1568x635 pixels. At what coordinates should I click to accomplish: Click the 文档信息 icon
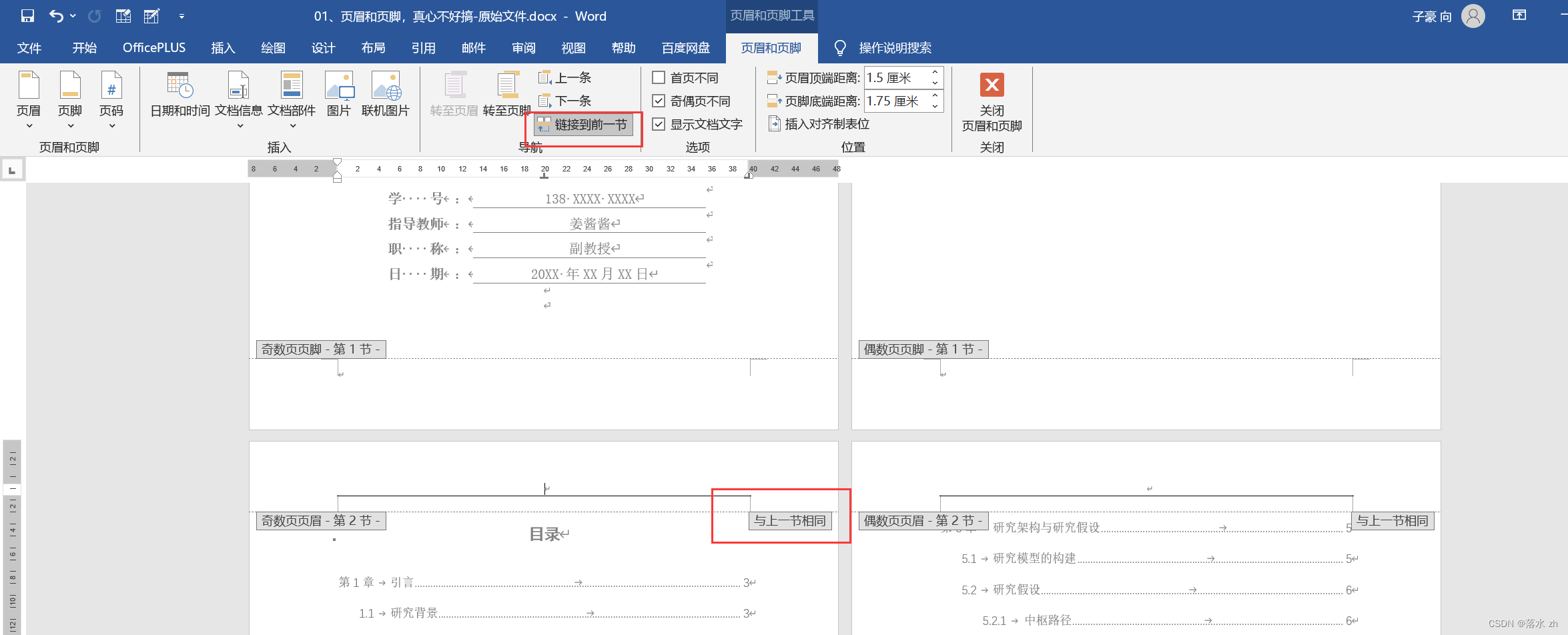click(239, 85)
